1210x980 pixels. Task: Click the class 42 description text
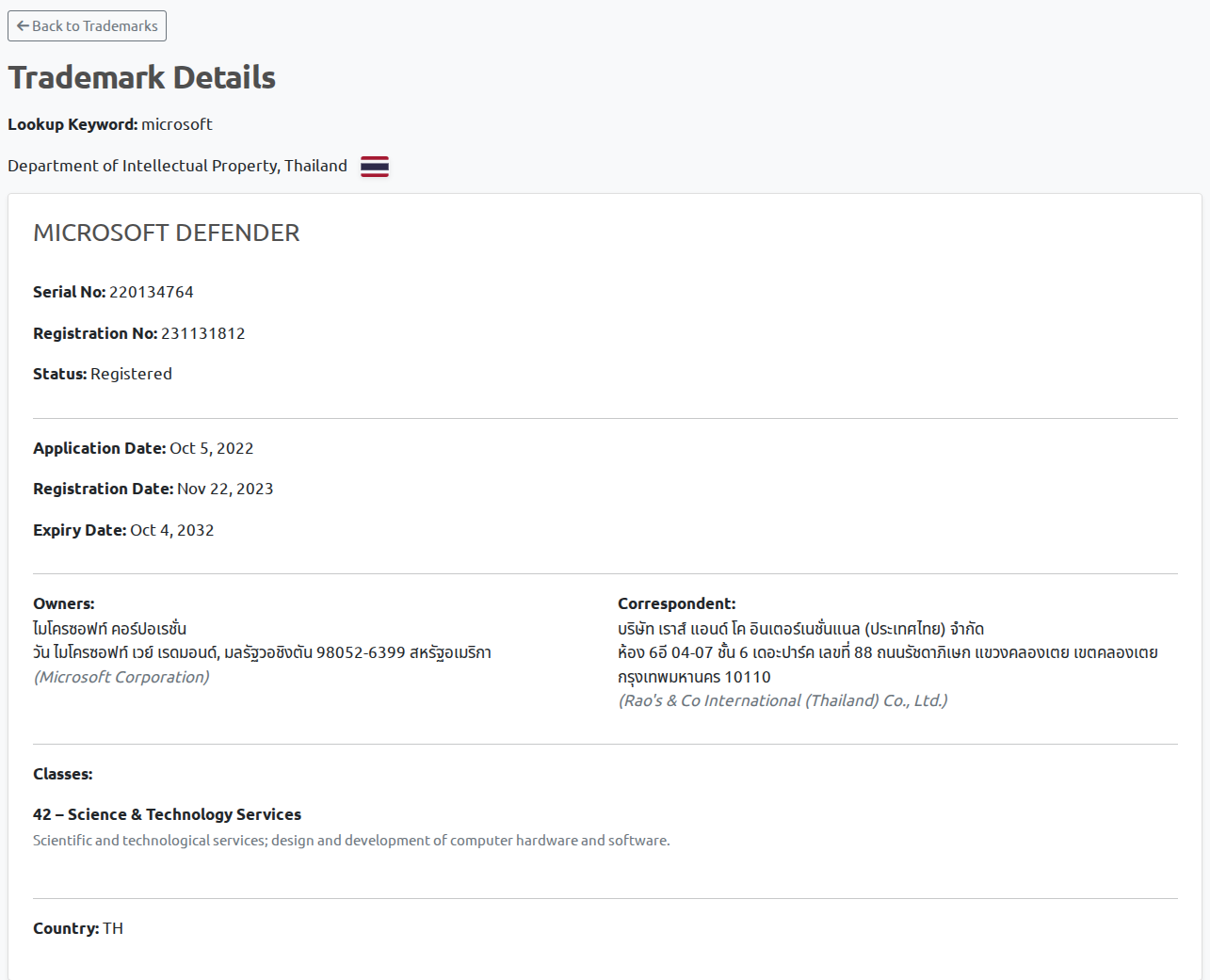tap(351, 841)
